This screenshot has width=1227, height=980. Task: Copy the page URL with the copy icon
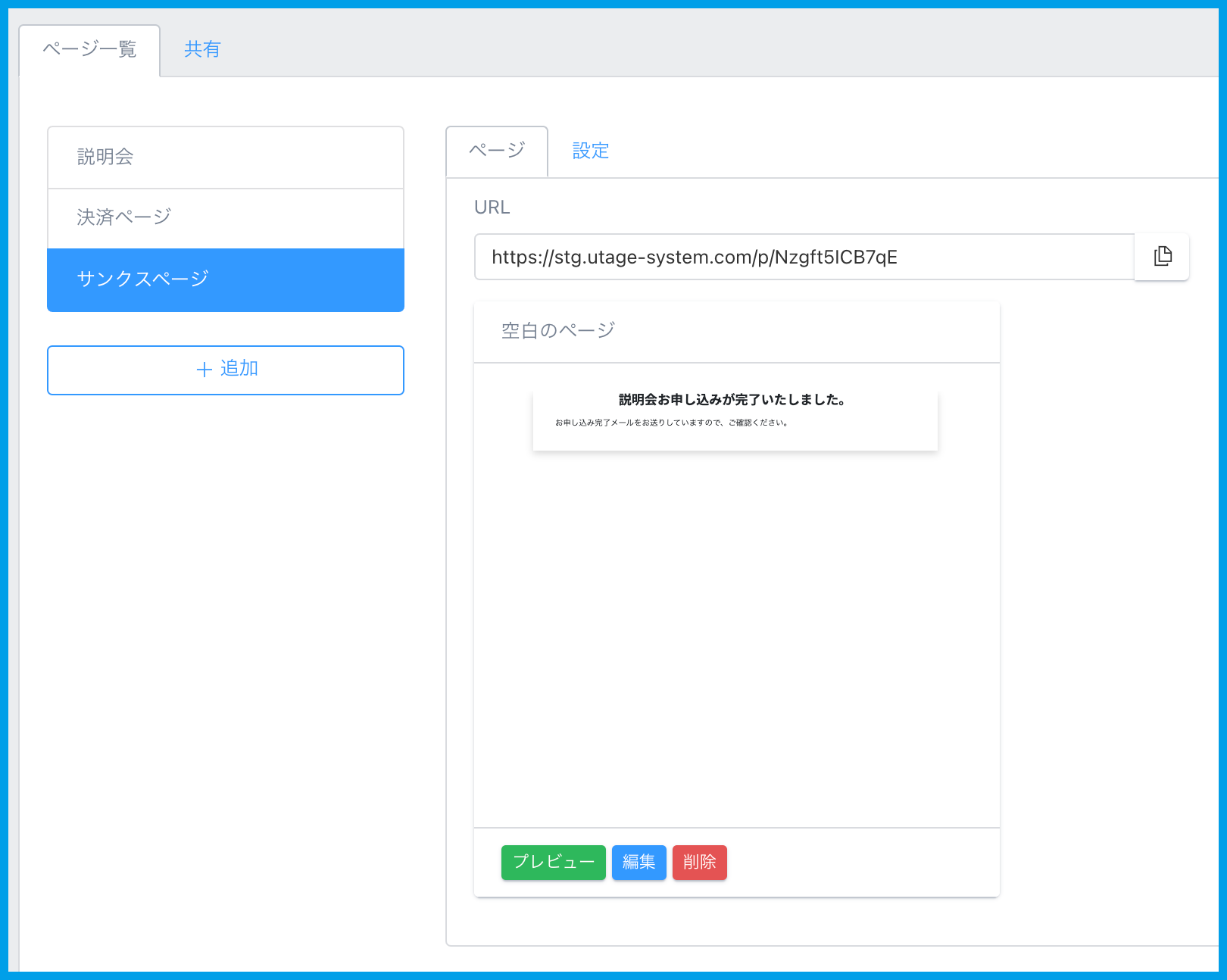click(1162, 257)
